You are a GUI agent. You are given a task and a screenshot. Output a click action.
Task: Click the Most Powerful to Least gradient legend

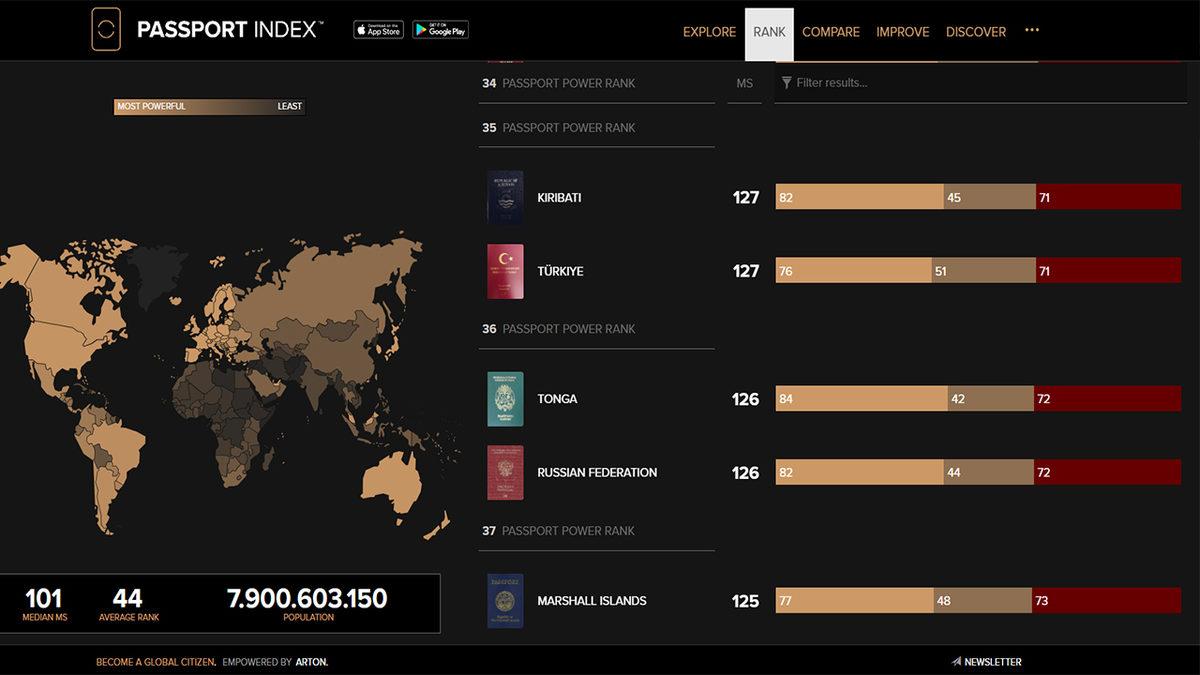click(209, 106)
